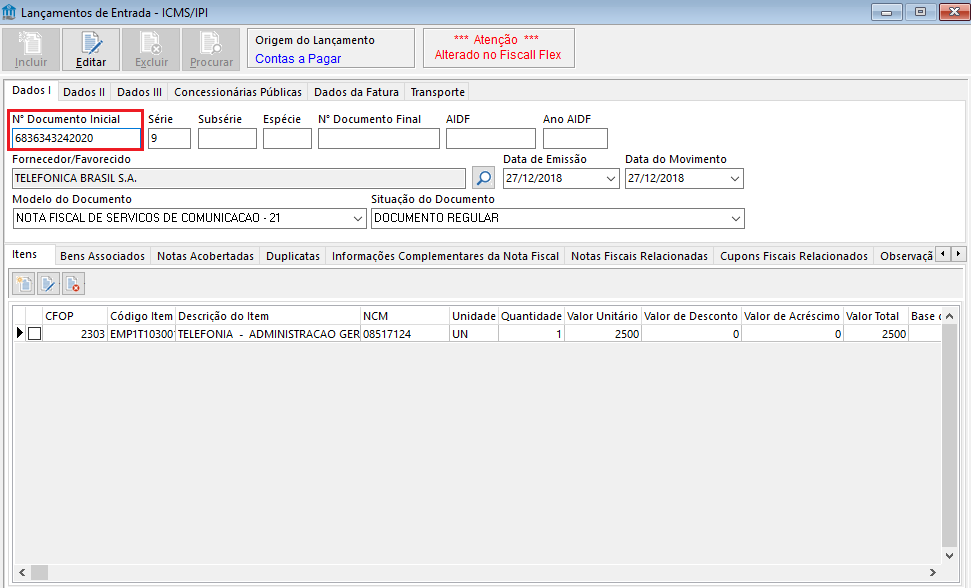Click Valor Unitário column header
The height and width of the screenshot is (588, 973).
click(603, 316)
